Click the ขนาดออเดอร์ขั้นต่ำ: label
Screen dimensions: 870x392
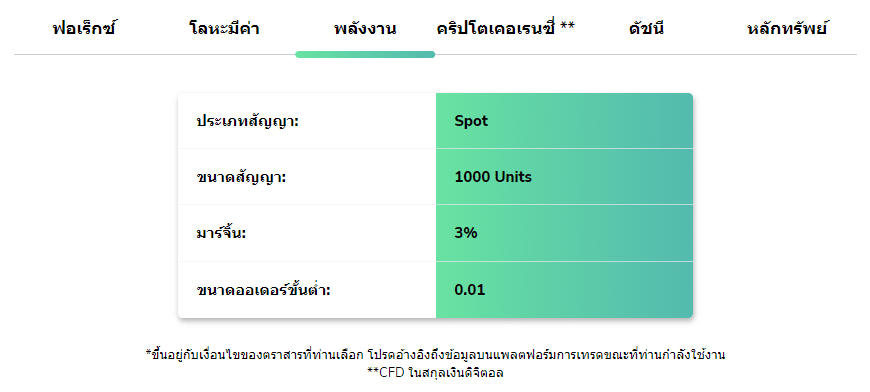click(263, 289)
